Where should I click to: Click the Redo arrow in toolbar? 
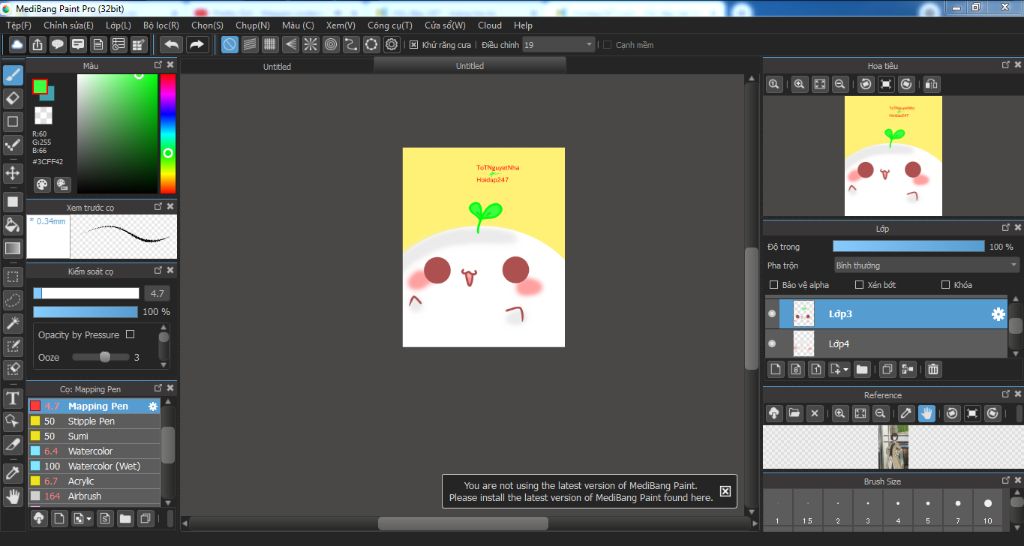pos(196,44)
